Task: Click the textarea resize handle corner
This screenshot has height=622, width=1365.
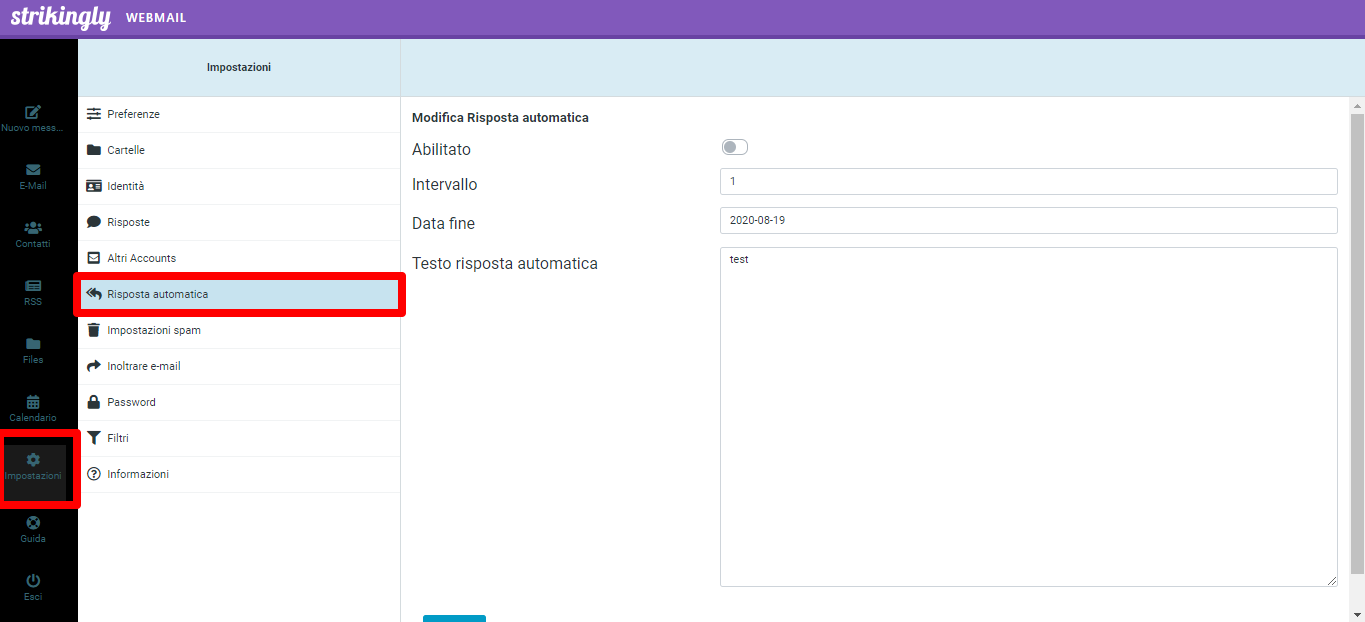Action: 1331,580
